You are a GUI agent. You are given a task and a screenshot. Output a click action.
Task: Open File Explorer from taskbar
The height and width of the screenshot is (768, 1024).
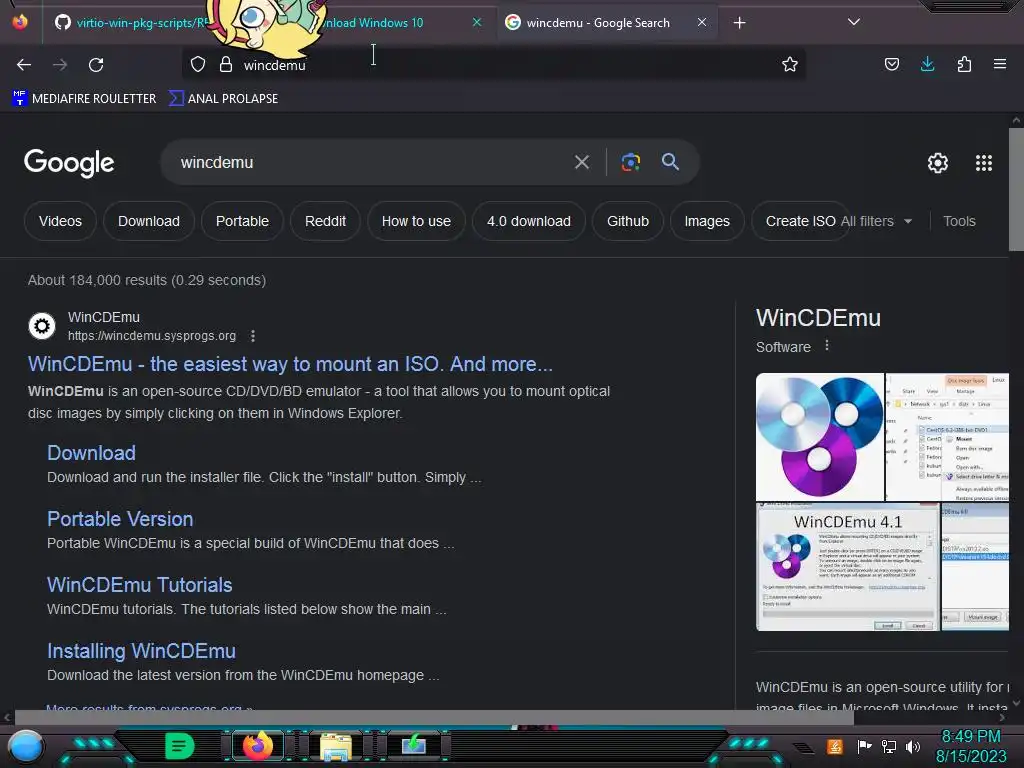(x=336, y=747)
